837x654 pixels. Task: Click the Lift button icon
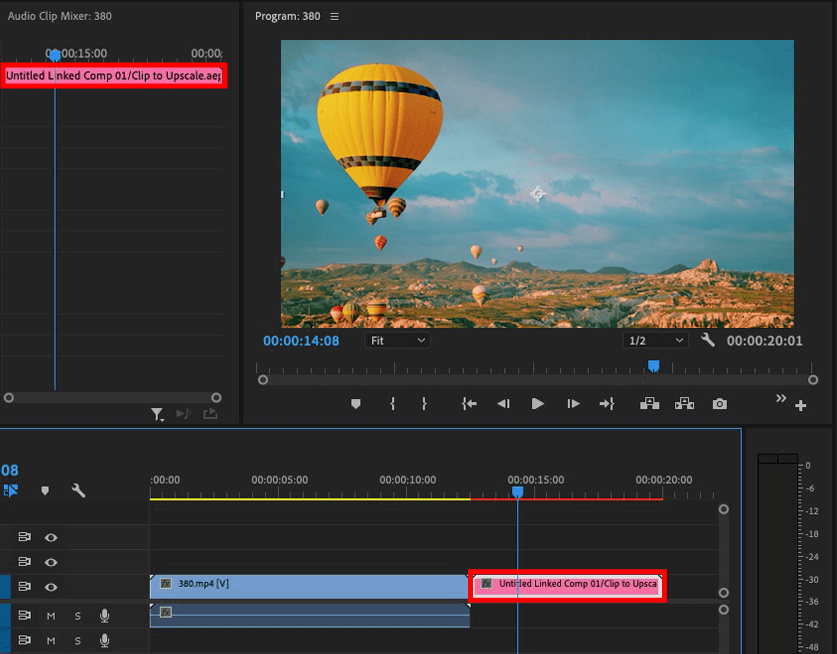(x=649, y=404)
